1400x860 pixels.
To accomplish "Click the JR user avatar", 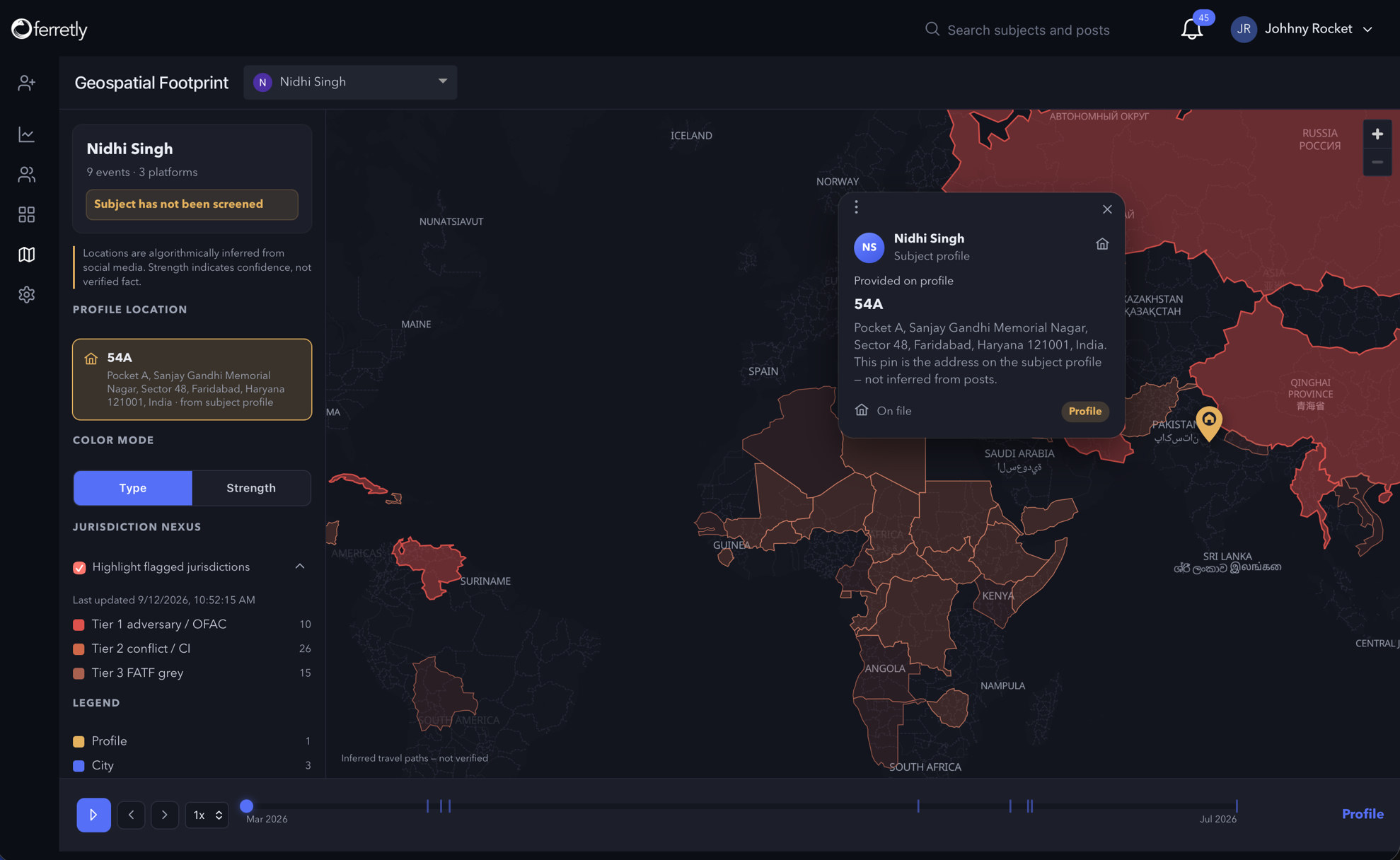I will tap(1243, 29).
